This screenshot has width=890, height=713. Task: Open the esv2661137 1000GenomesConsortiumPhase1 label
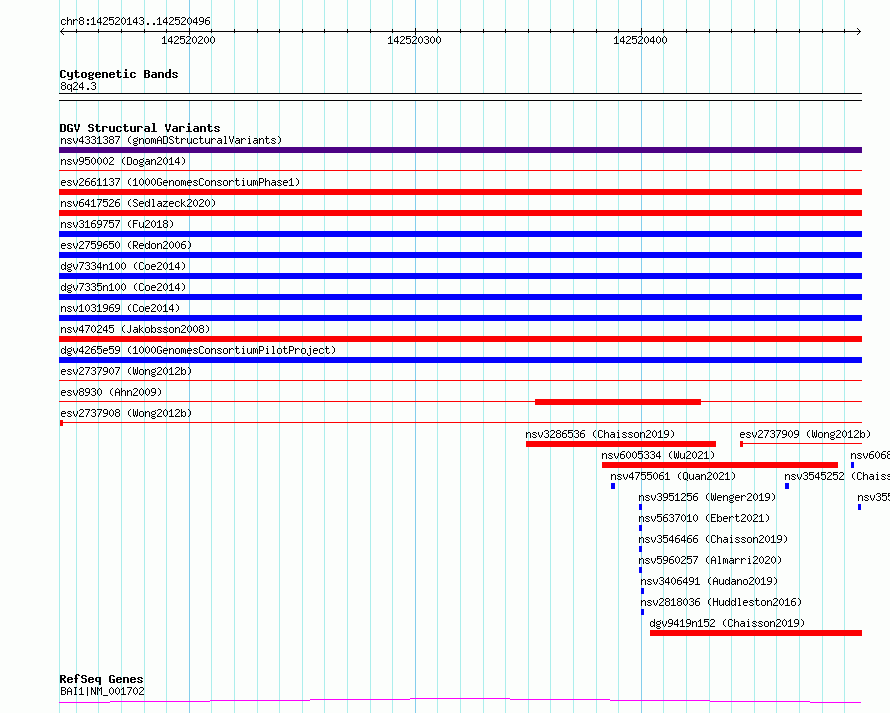[180, 182]
